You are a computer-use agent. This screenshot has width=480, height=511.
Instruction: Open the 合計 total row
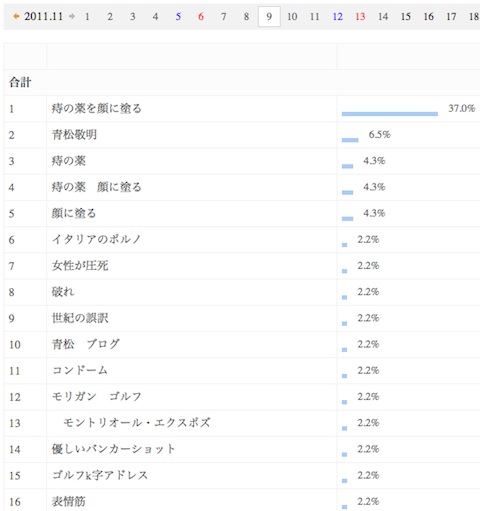[242, 82]
